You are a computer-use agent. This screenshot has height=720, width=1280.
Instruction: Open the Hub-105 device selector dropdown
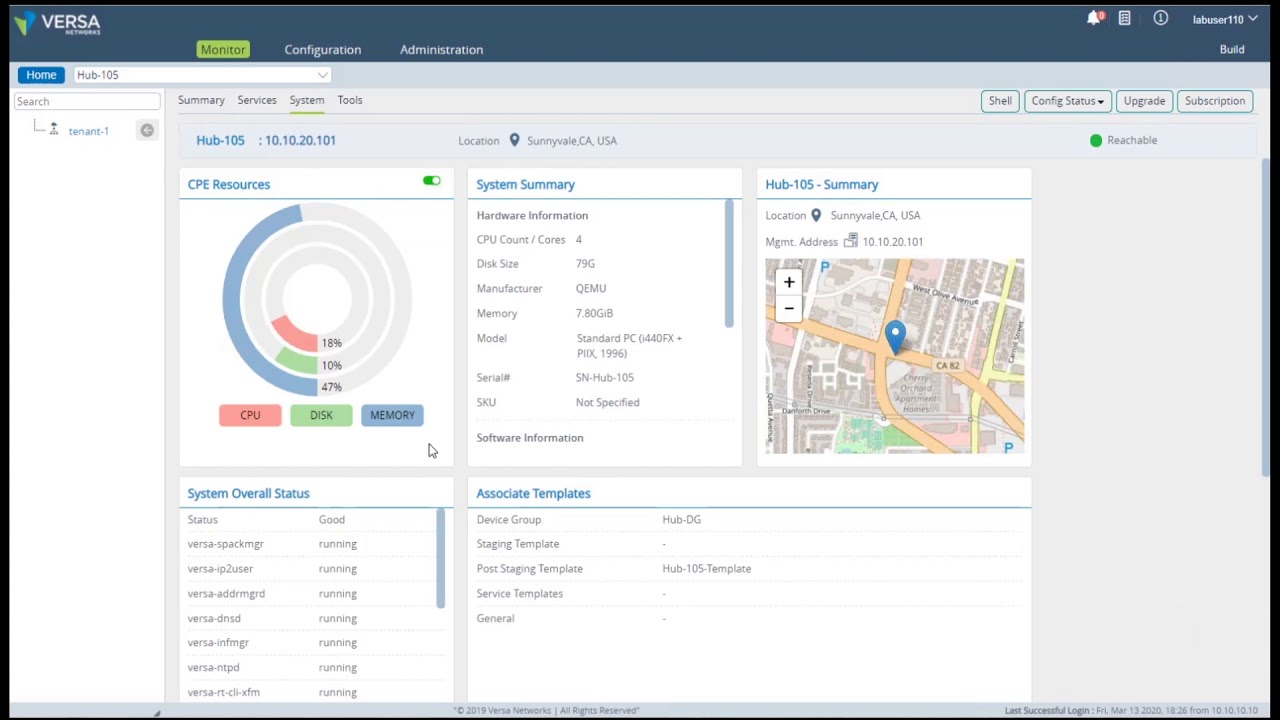point(202,75)
